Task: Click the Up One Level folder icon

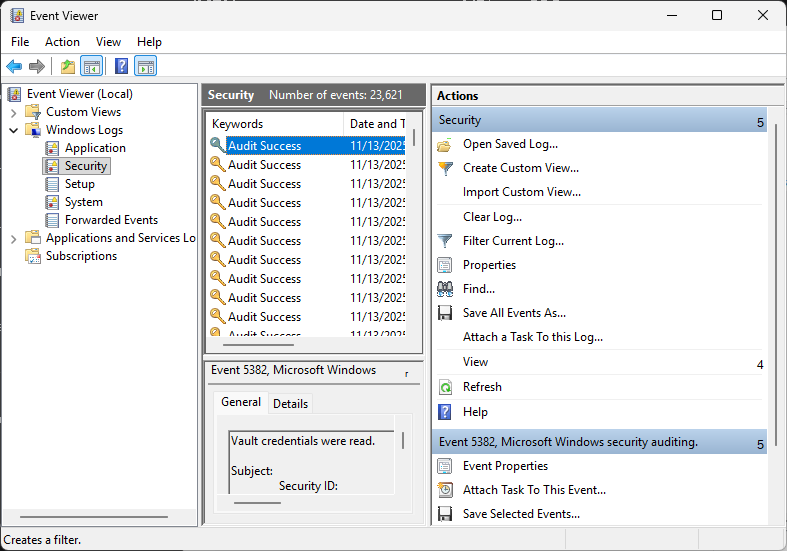Action: [67, 67]
